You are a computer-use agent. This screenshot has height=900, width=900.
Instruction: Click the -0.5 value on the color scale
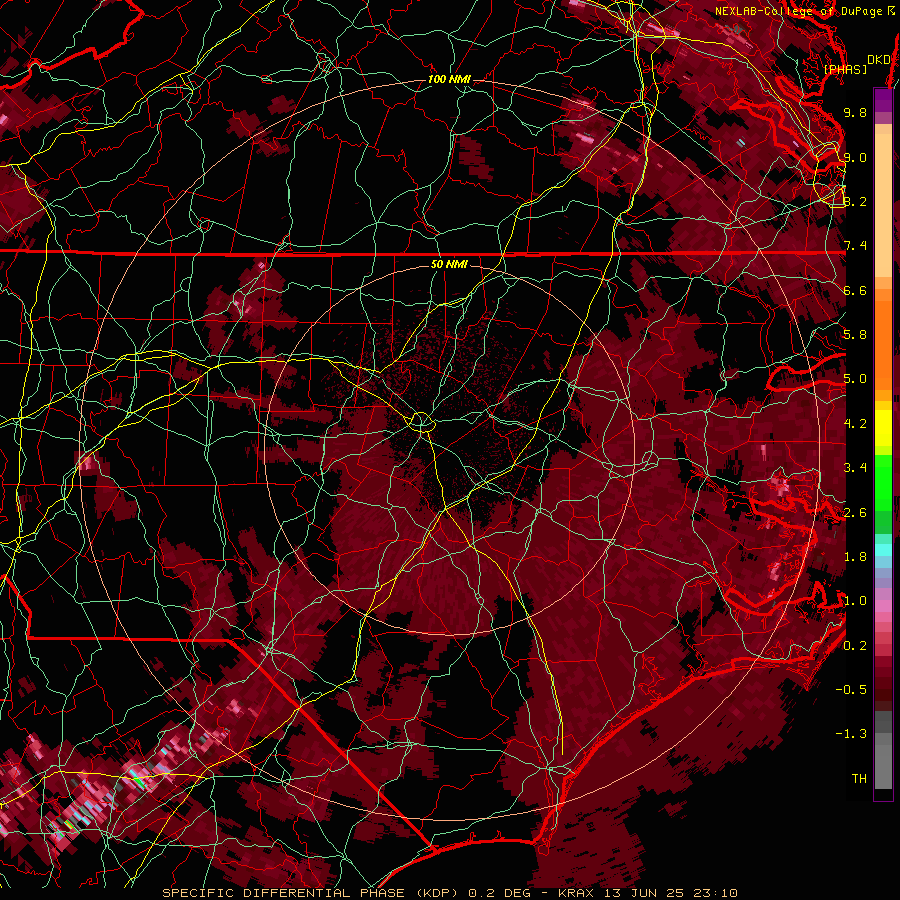[851, 690]
